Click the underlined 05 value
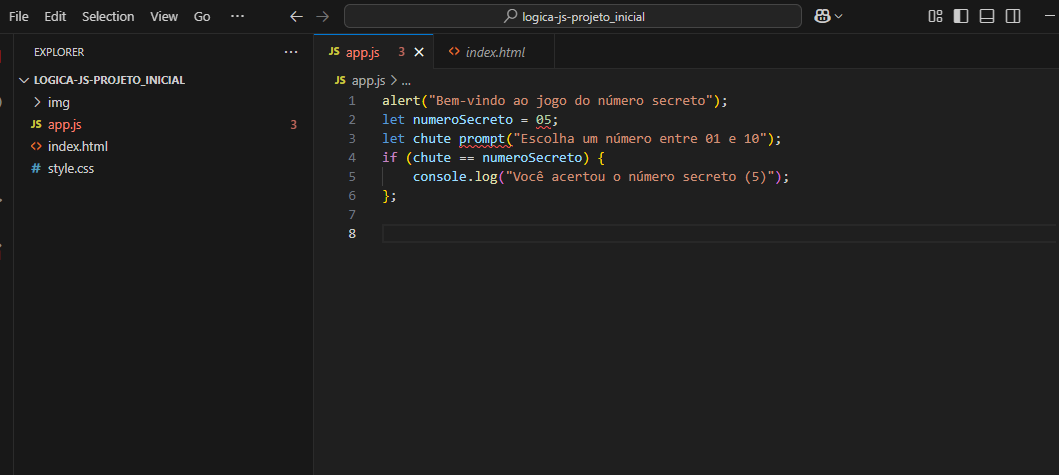The width and height of the screenshot is (1059, 475). [544, 120]
